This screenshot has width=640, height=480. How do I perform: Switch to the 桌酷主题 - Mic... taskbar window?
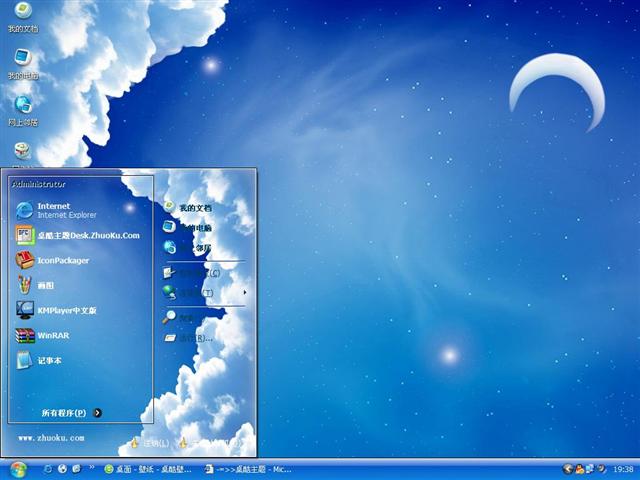coord(249,469)
